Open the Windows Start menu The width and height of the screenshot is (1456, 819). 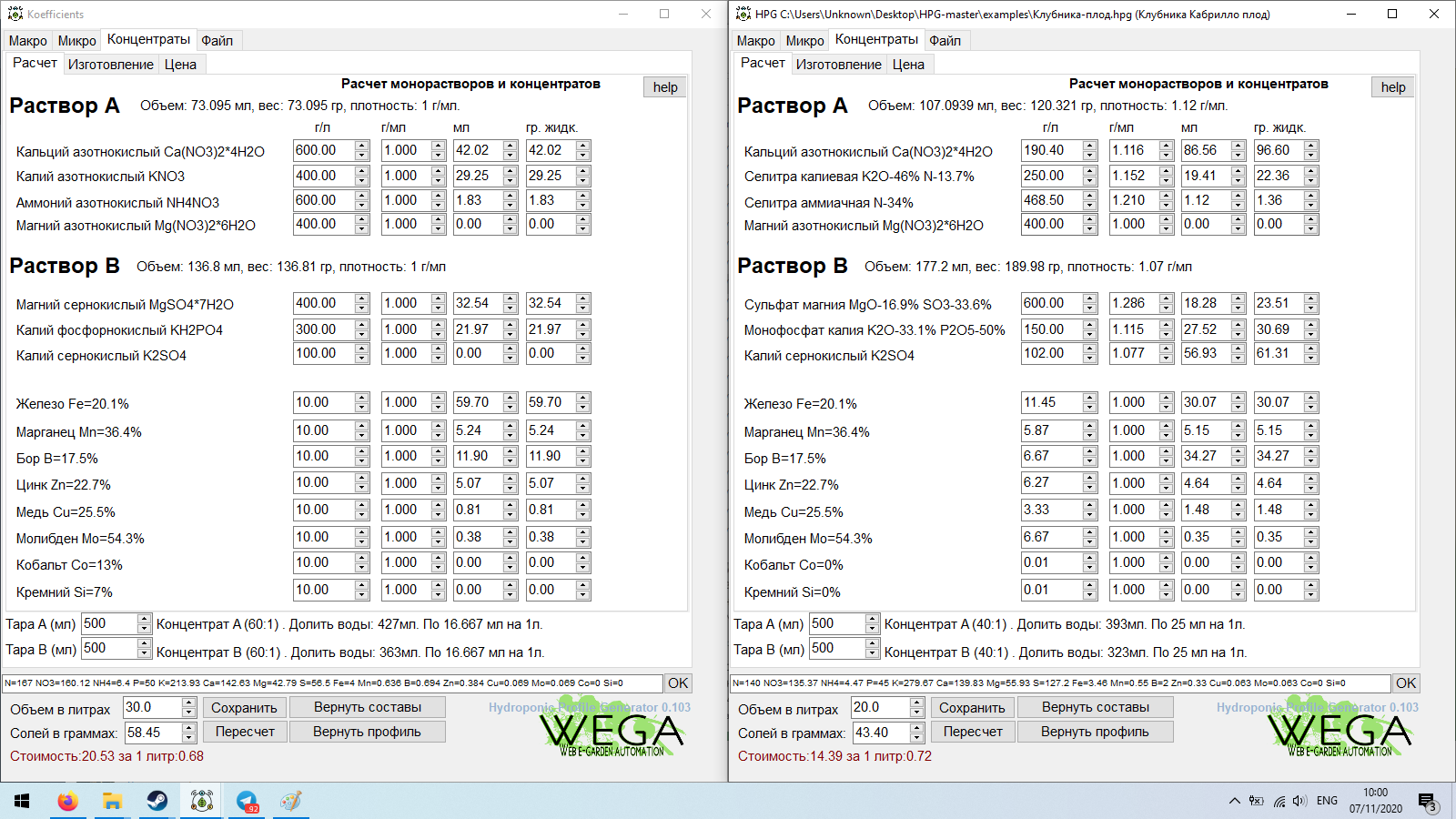[x=22, y=801]
